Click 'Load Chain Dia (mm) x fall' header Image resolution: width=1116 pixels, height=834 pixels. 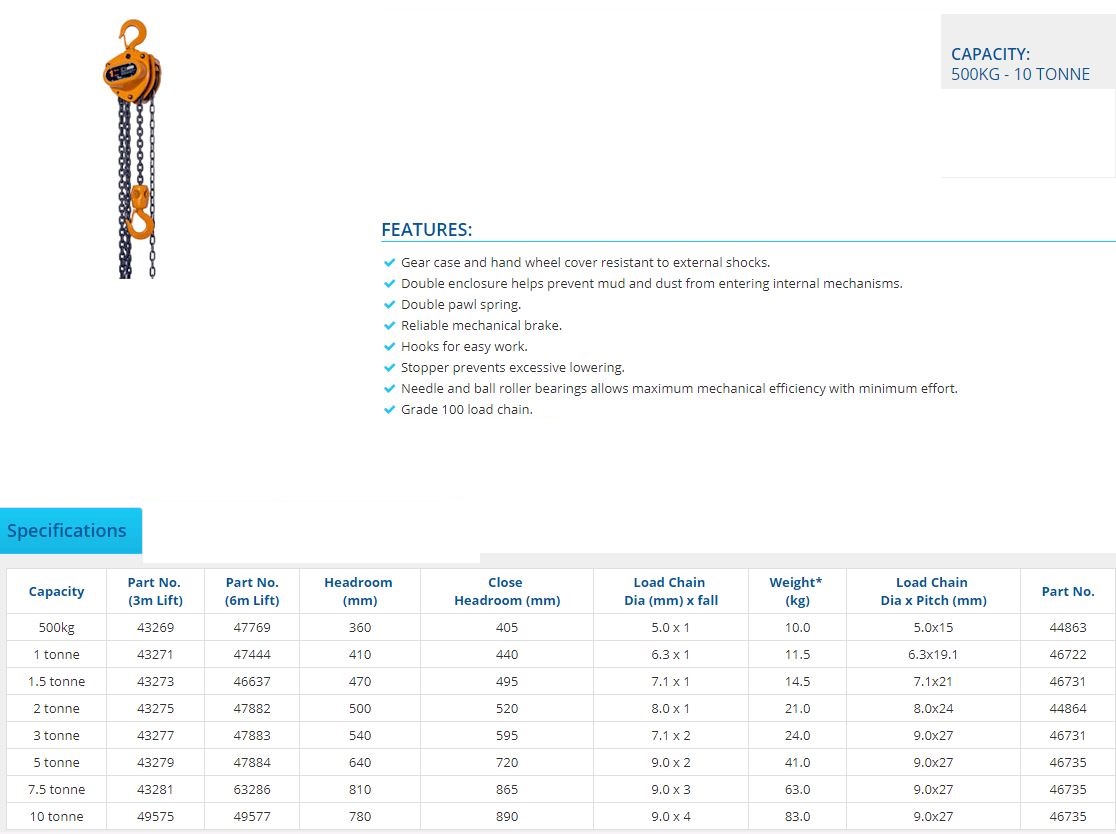pyautogui.click(x=670, y=591)
